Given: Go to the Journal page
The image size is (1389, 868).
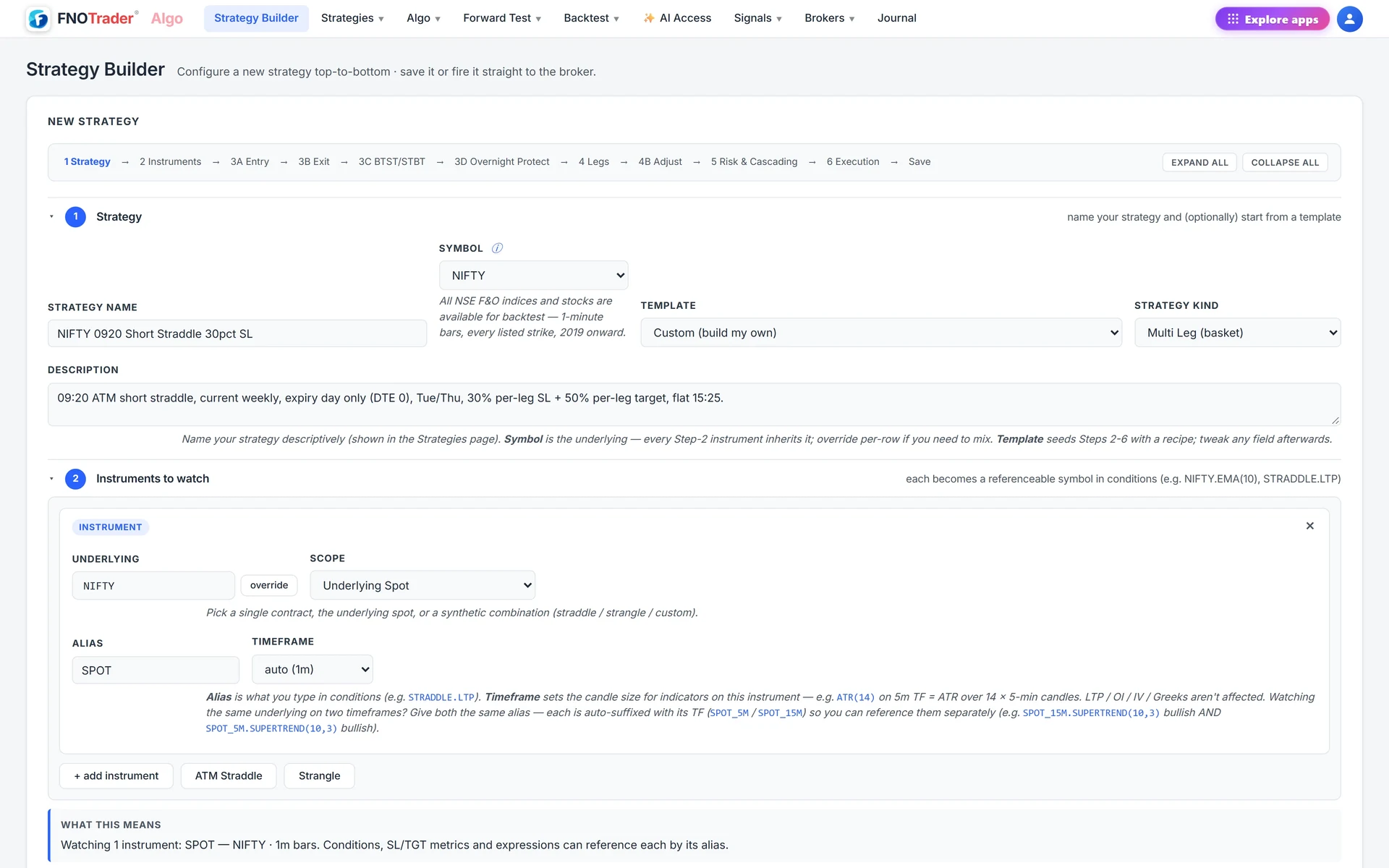Looking at the screenshot, I should tap(896, 18).
